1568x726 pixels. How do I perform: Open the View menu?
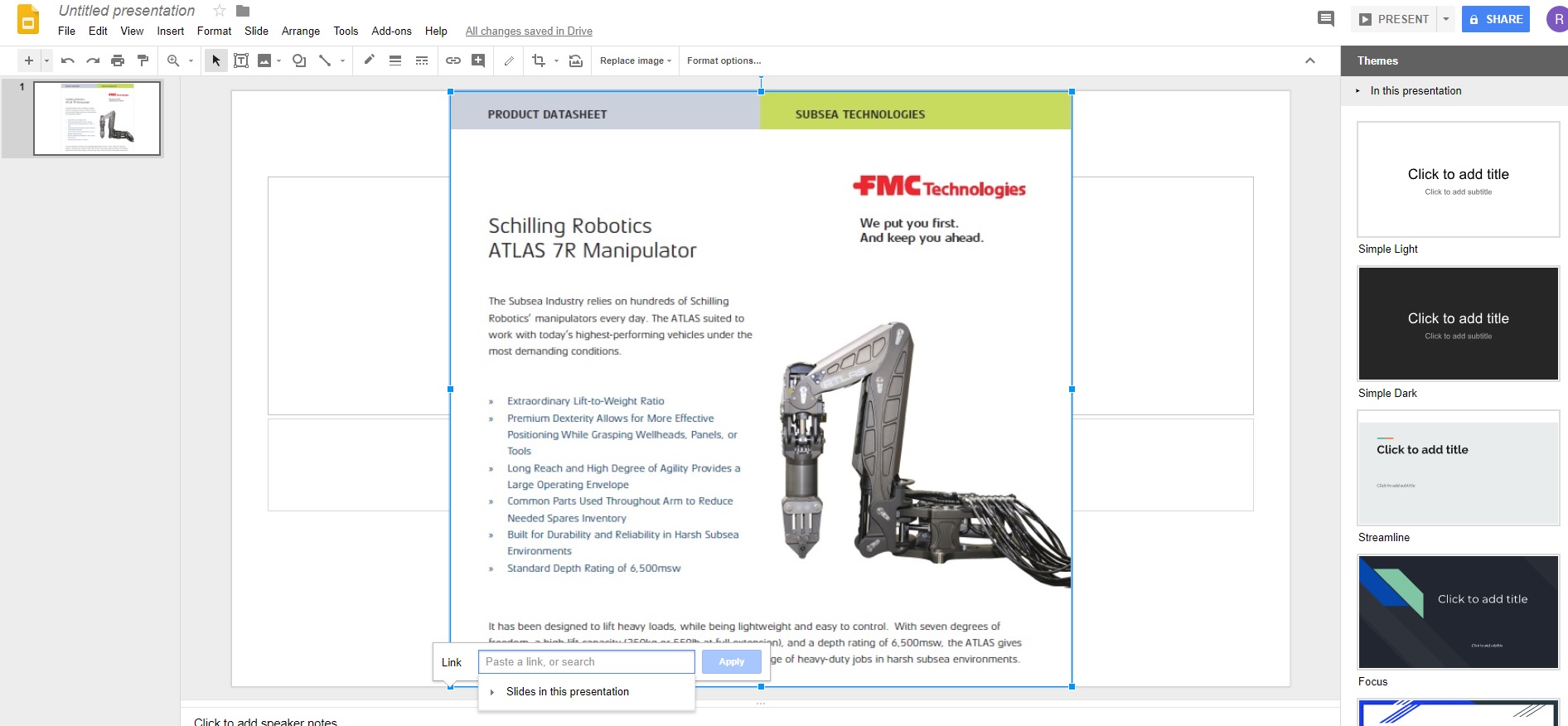pyautogui.click(x=132, y=31)
